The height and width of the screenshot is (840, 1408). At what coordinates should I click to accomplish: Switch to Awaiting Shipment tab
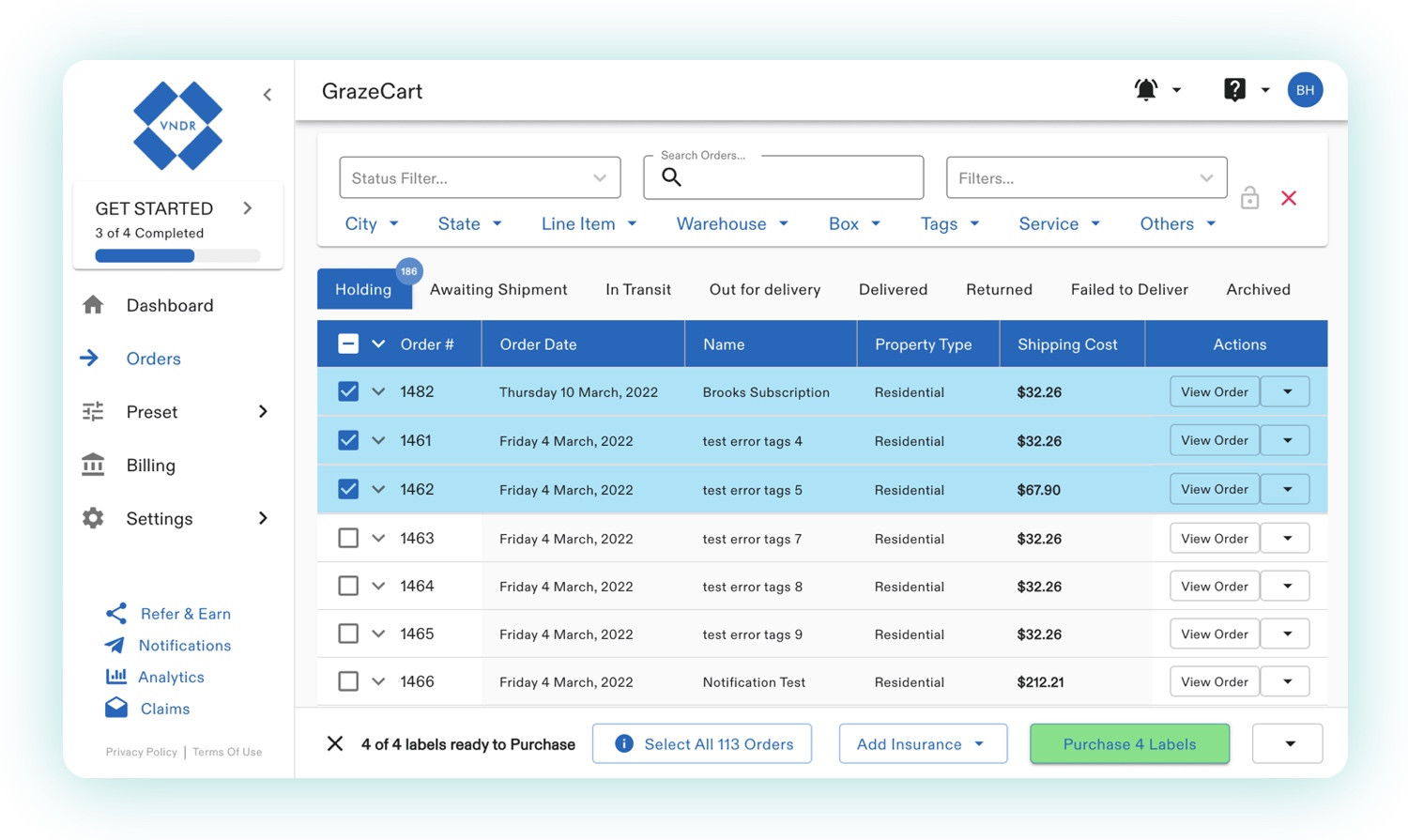coord(498,289)
